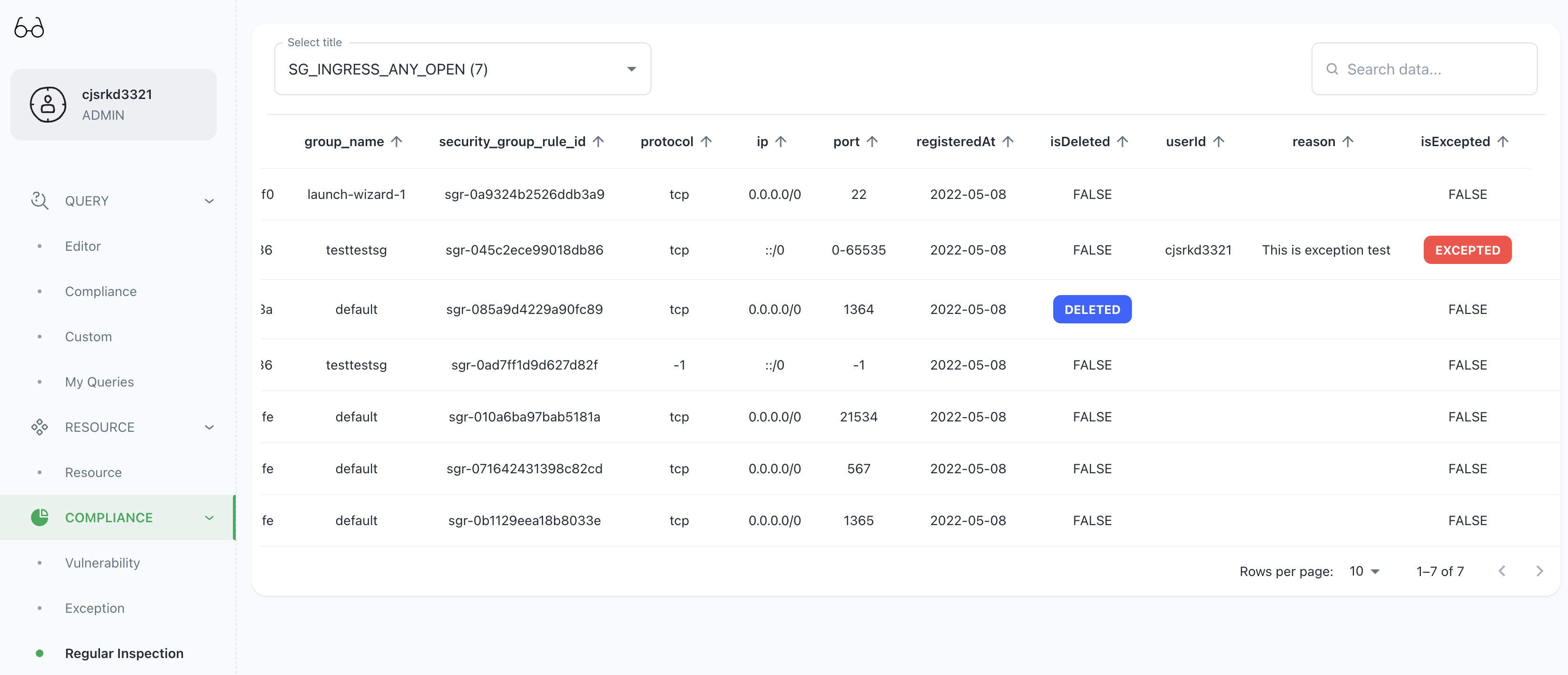
Task: Go to previous page arrow
Action: [1502, 571]
